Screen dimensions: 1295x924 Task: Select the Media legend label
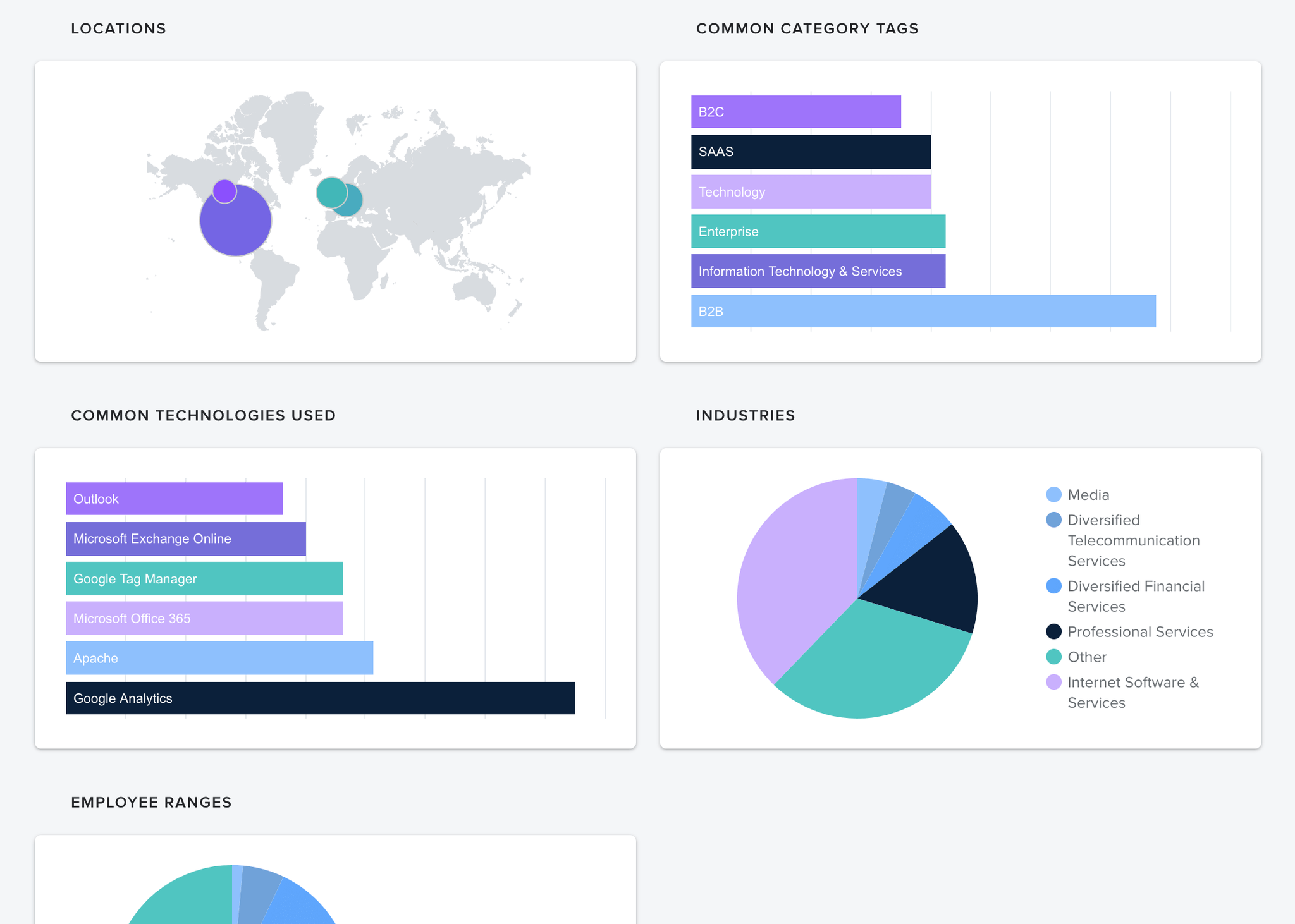tap(1088, 495)
